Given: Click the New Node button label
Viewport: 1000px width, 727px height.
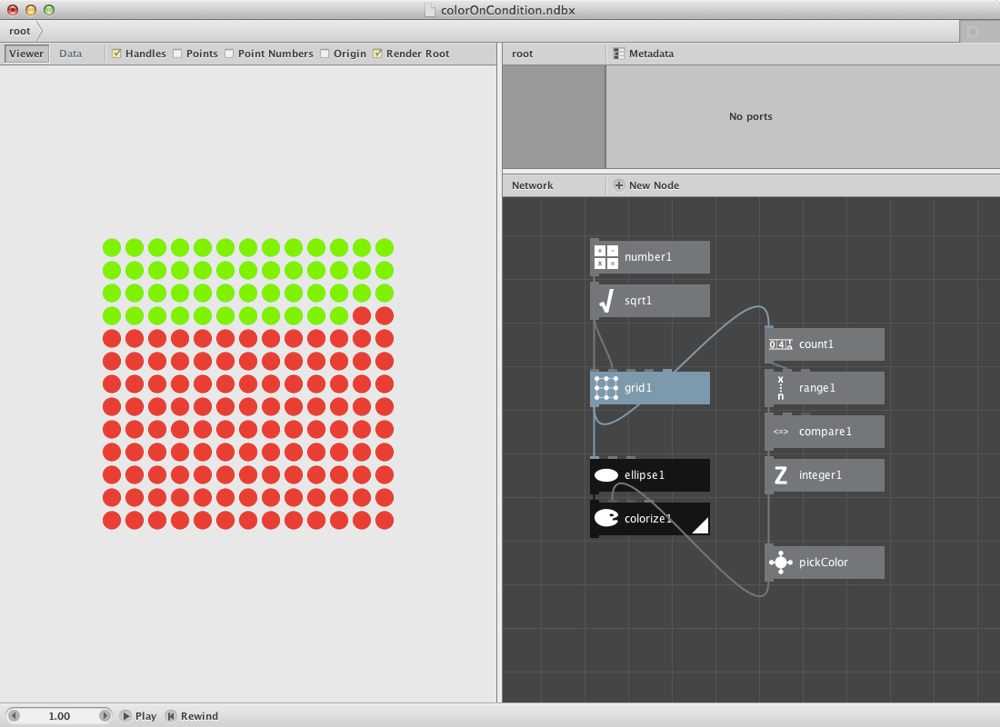Looking at the screenshot, I should (x=654, y=185).
